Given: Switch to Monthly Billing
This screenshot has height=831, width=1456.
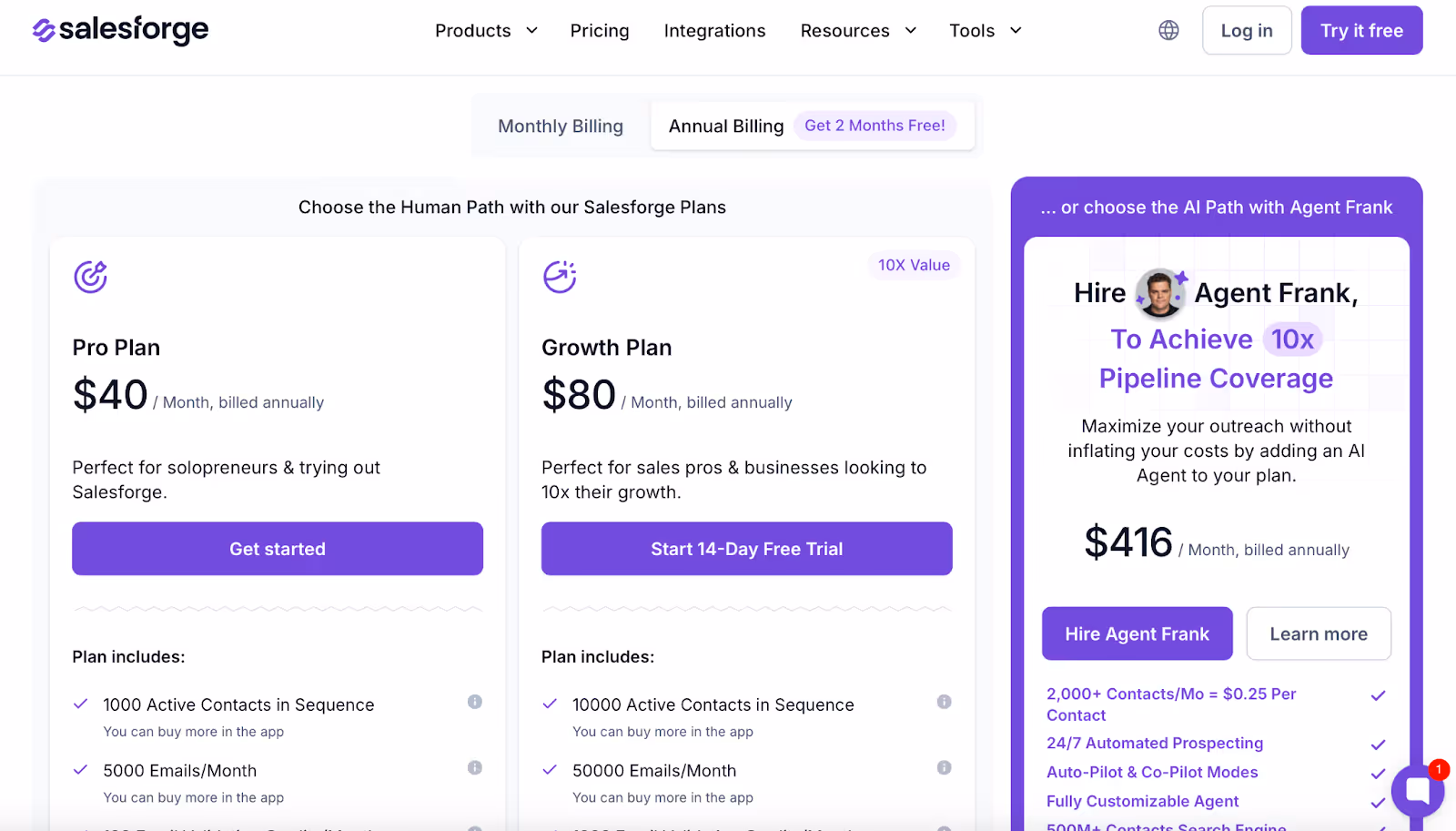Looking at the screenshot, I should [561, 127].
